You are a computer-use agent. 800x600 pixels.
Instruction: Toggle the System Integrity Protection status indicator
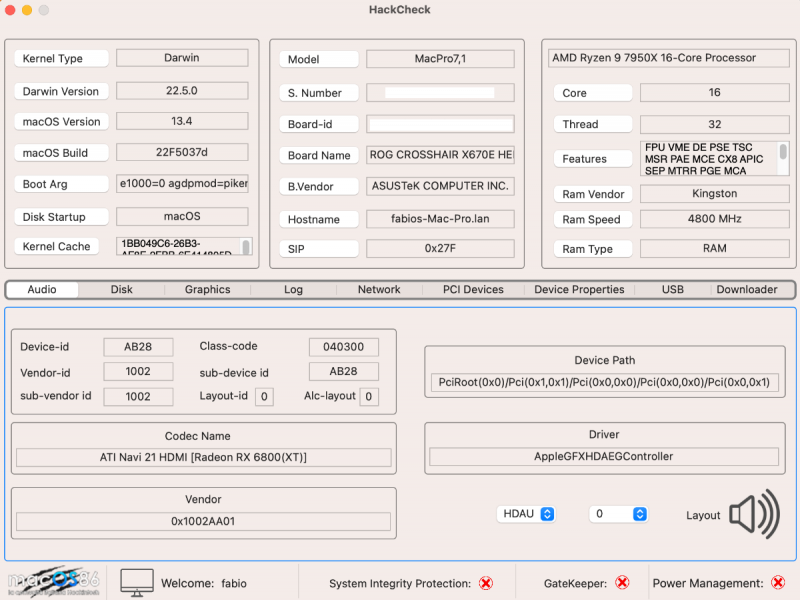(x=487, y=582)
